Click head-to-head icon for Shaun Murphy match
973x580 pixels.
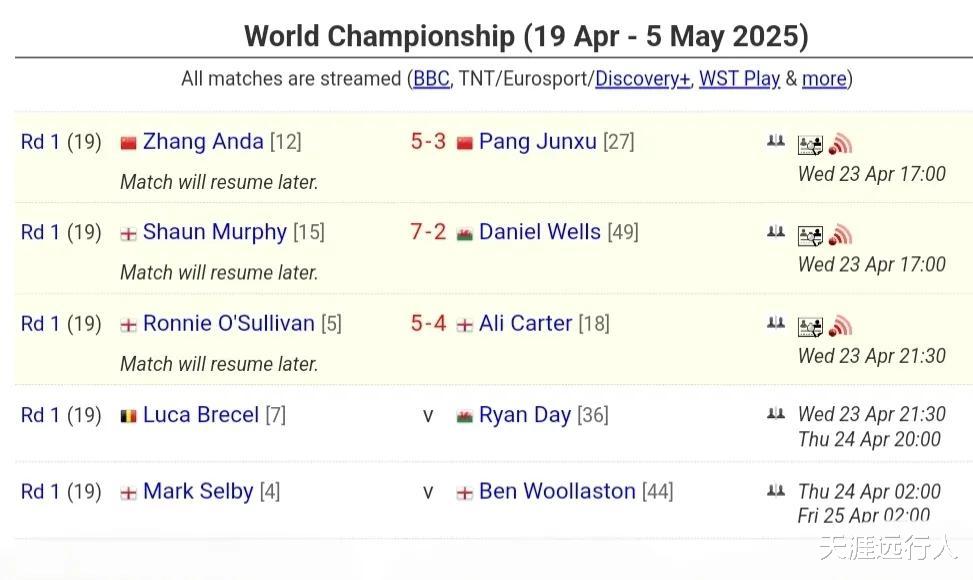[775, 232]
